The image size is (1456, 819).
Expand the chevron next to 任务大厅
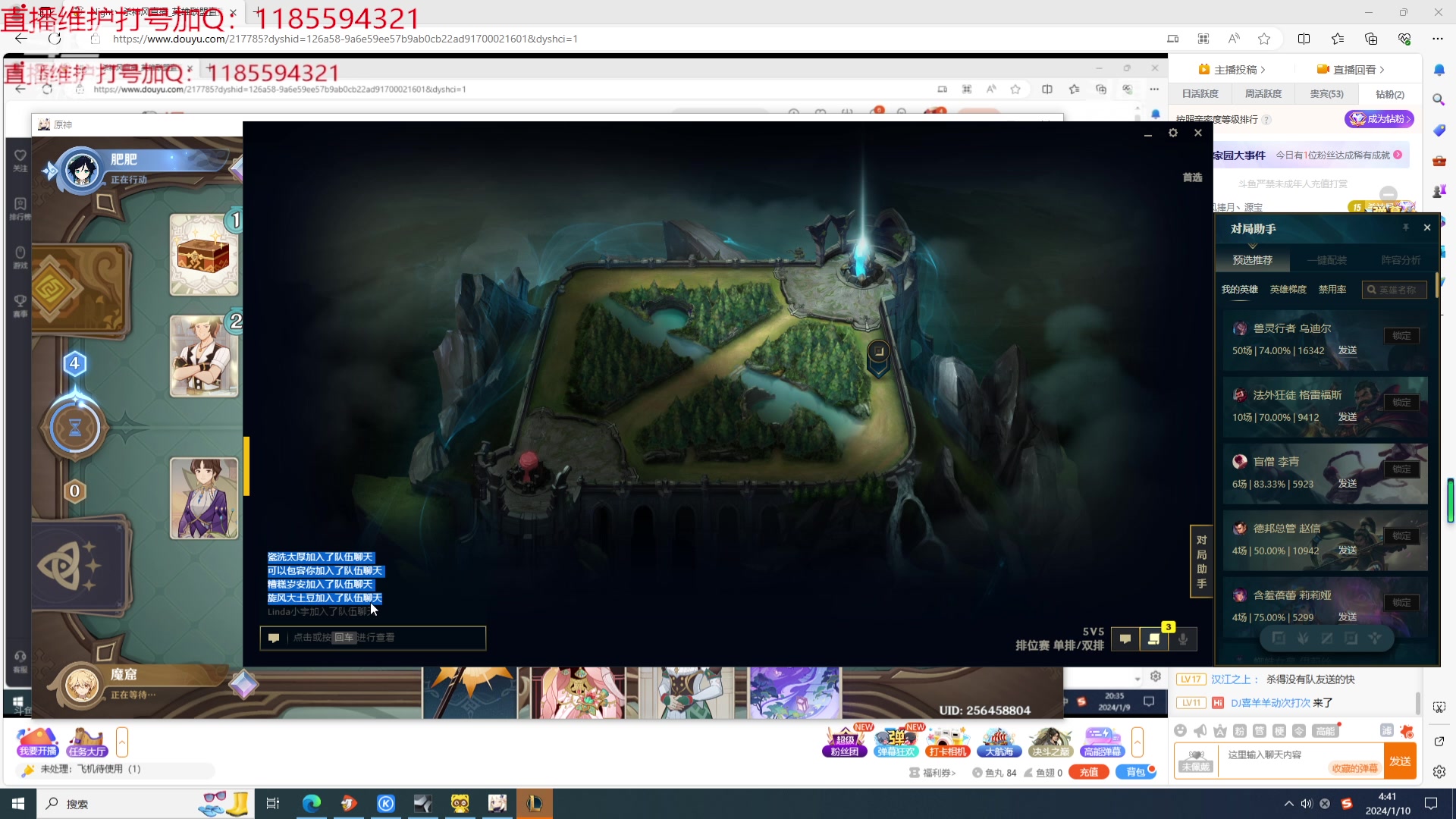[122, 742]
